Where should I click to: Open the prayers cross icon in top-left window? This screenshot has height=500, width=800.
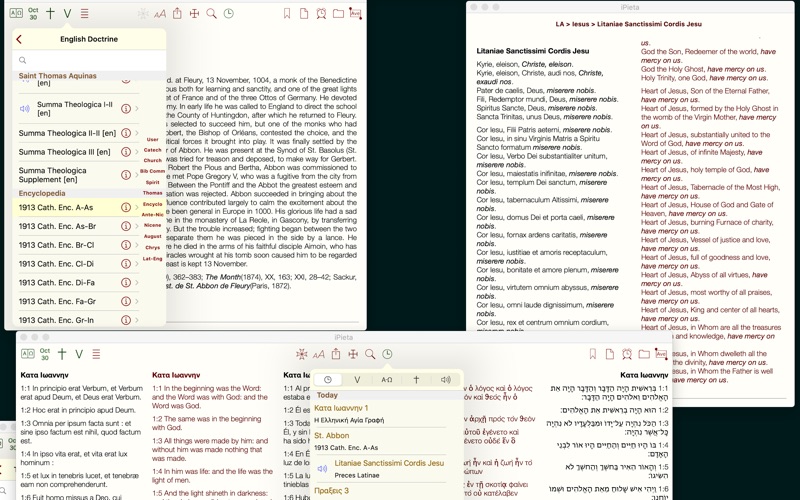50,13
